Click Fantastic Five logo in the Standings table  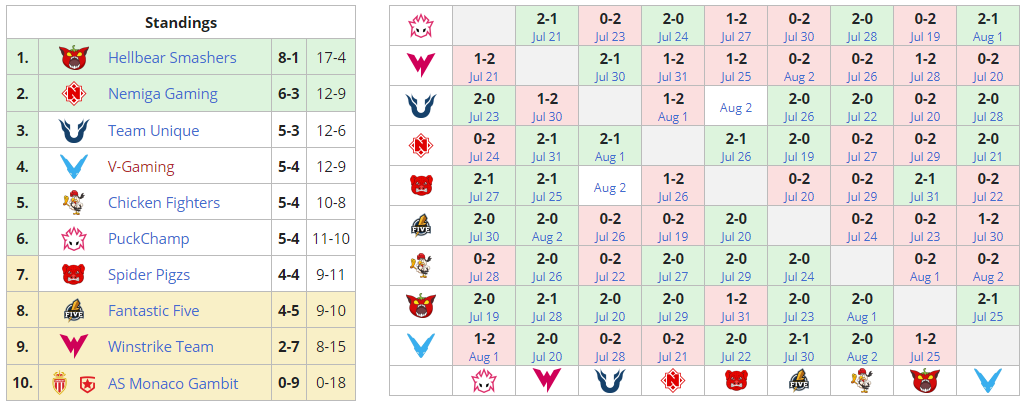[73, 311]
